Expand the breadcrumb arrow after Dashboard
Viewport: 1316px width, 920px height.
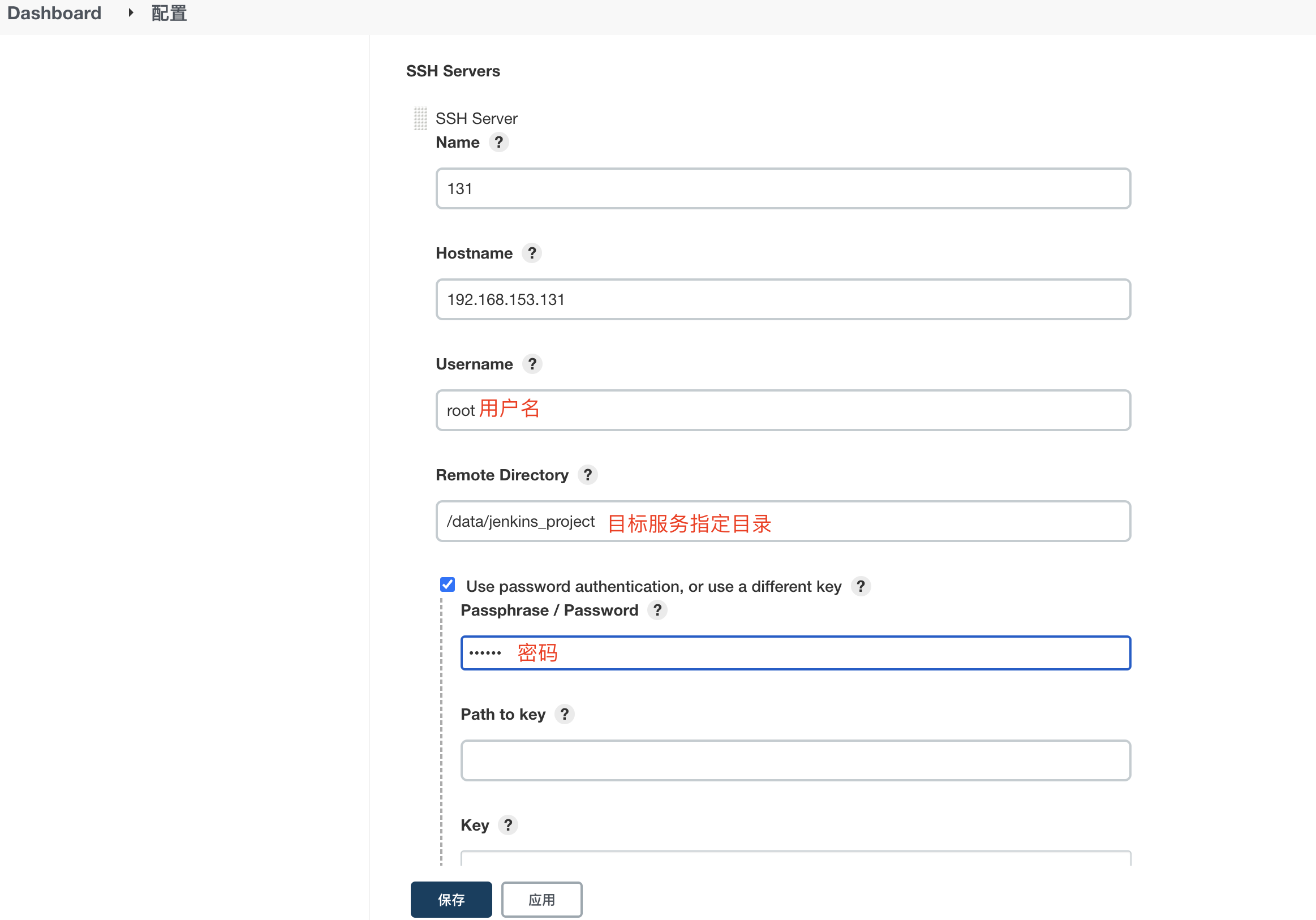point(131,12)
